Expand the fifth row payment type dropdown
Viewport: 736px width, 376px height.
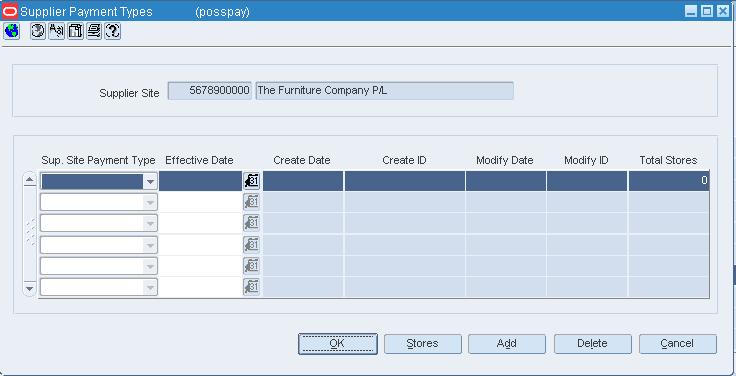click(x=150, y=267)
